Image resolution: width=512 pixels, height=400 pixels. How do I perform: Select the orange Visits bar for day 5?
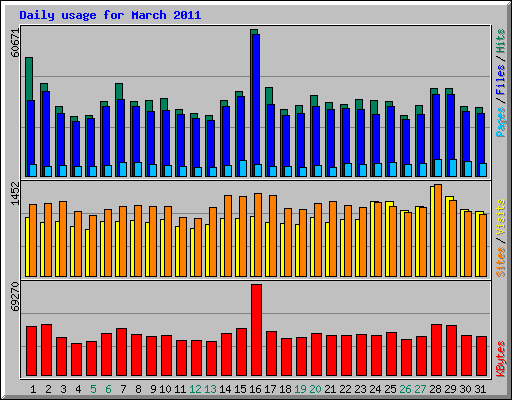pos(93,246)
